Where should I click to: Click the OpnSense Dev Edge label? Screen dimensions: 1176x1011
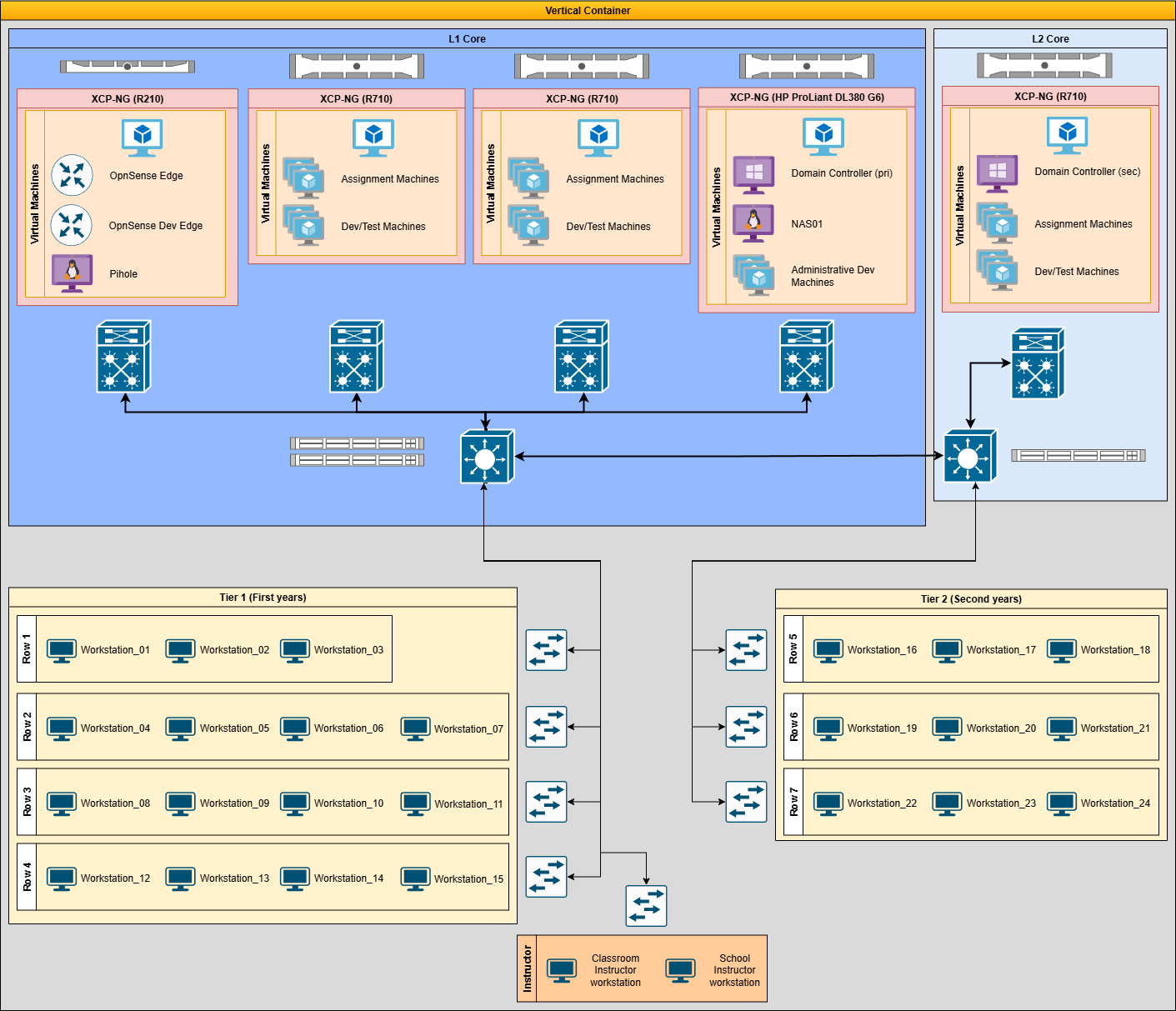pyautogui.click(x=156, y=226)
